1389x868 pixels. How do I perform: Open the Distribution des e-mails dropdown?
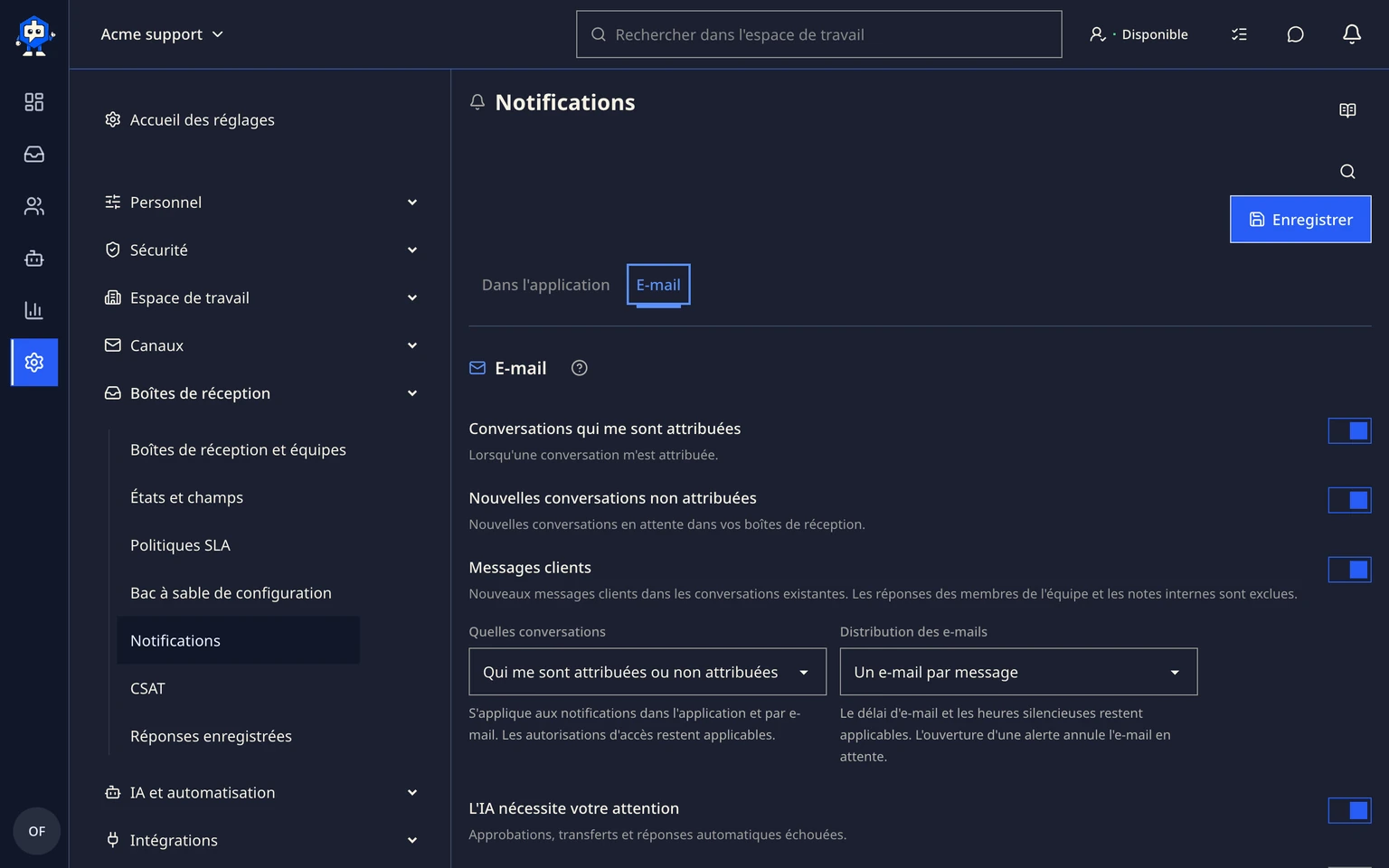coord(1018,672)
